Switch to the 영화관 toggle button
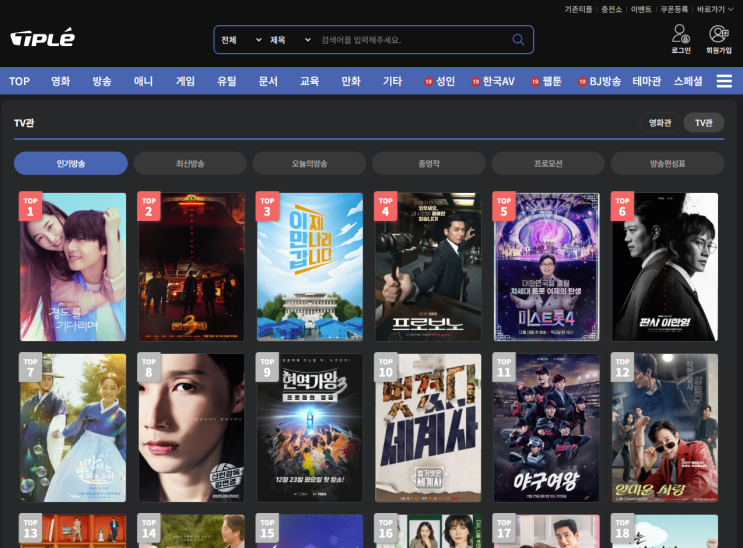Viewport: 743px width, 548px height. [x=660, y=123]
